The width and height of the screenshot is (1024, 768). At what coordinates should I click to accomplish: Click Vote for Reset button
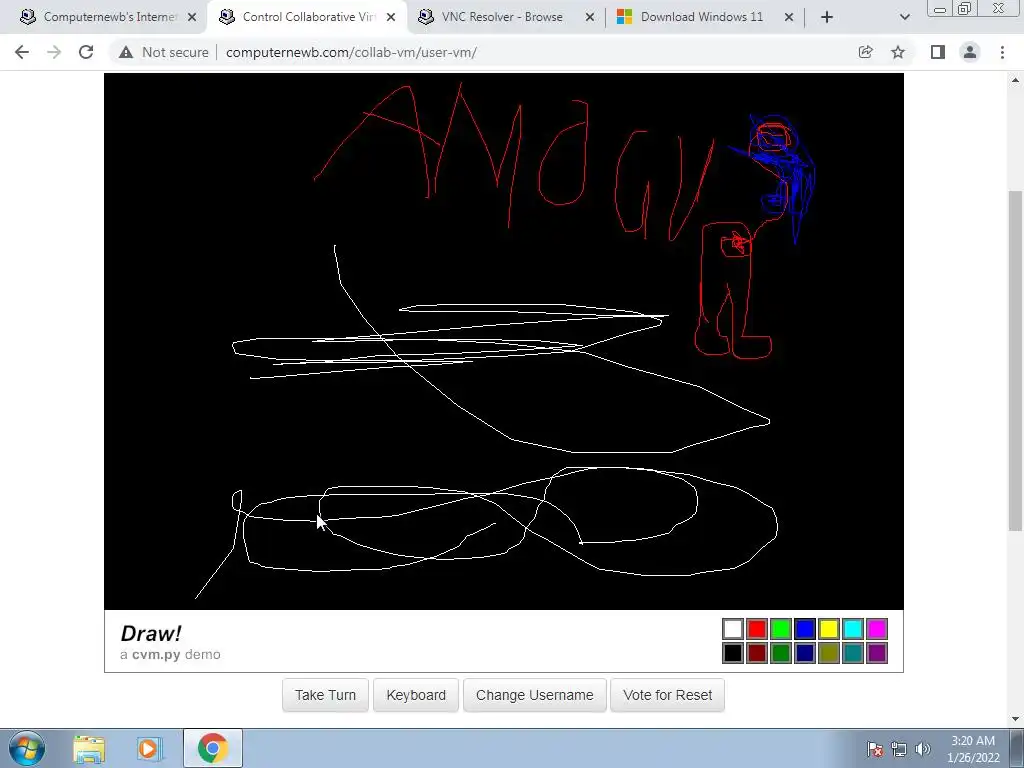(x=667, y=695)
